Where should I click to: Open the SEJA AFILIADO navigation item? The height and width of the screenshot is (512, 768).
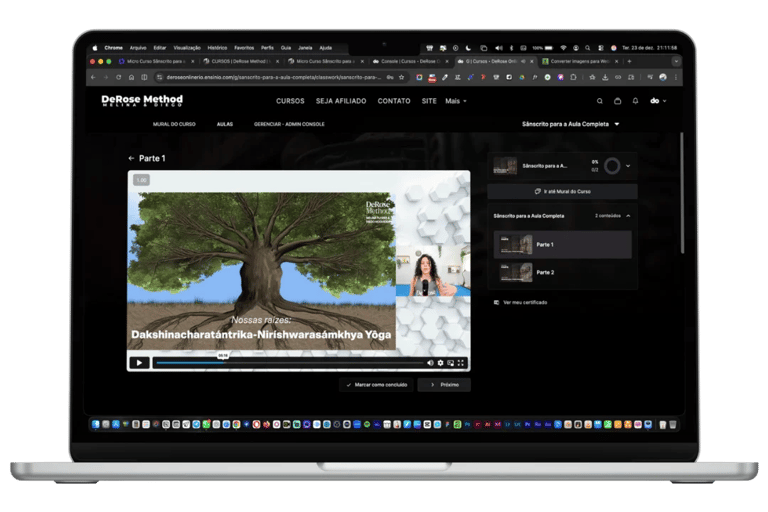(341, 101)
